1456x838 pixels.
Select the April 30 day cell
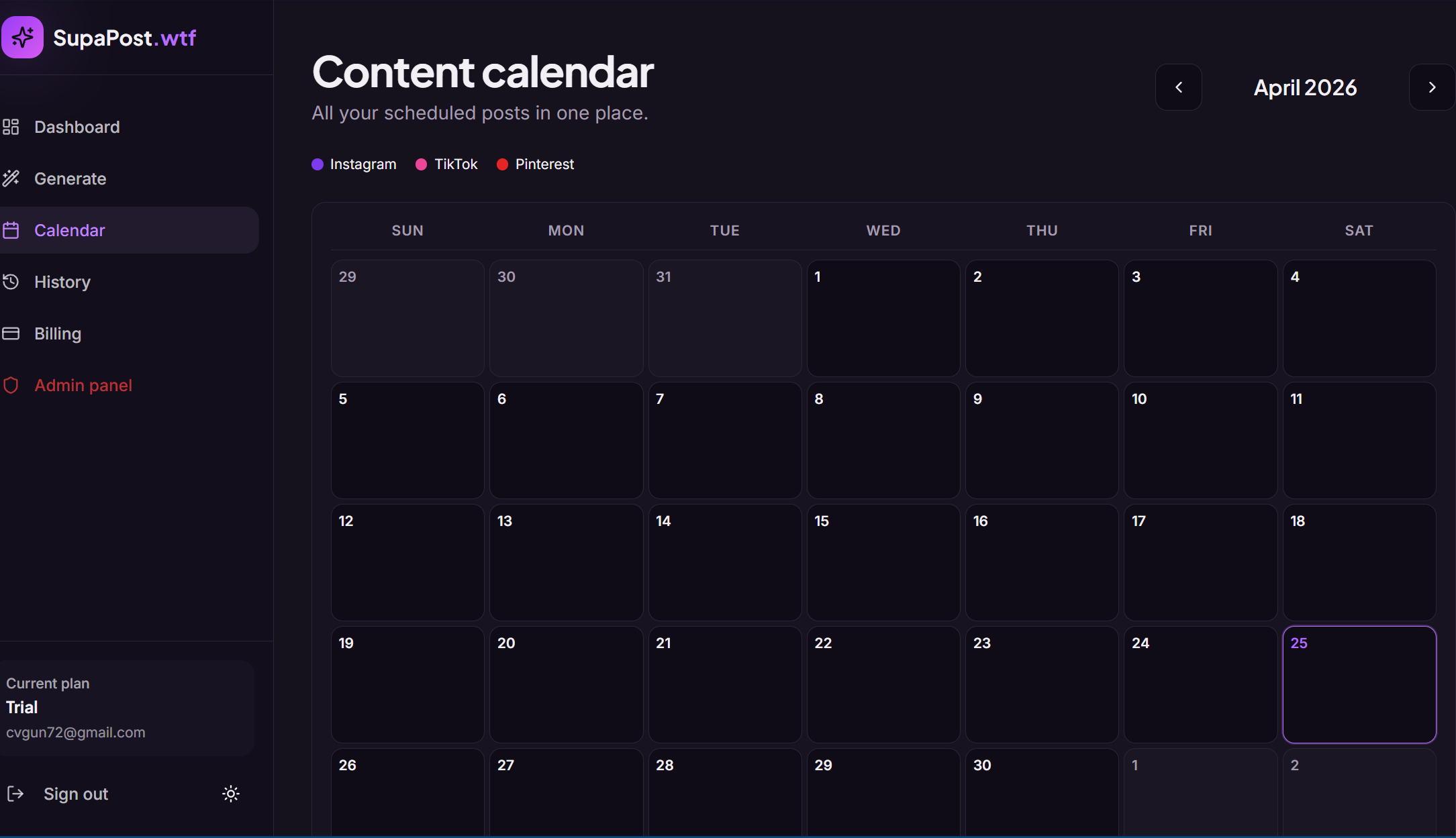pyautogui.click(x=1042, y=793)
